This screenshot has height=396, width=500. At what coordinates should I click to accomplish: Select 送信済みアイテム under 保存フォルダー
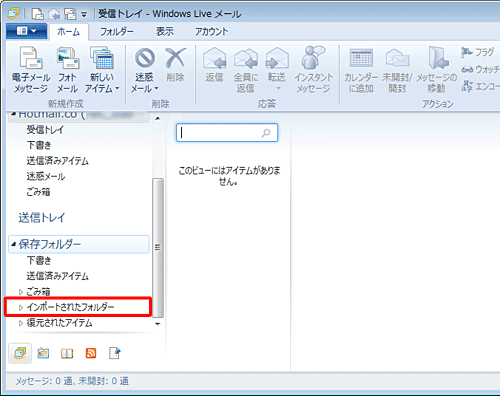tap(58, 276)
